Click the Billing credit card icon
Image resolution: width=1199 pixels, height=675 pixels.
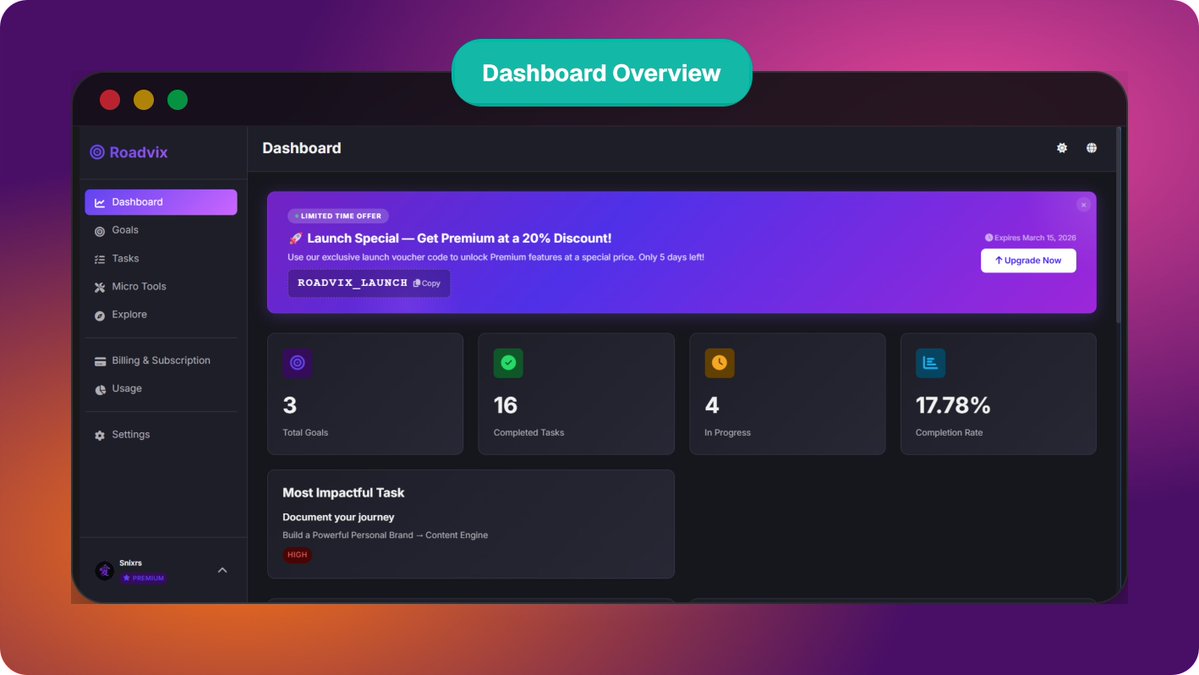coord(99,362)
